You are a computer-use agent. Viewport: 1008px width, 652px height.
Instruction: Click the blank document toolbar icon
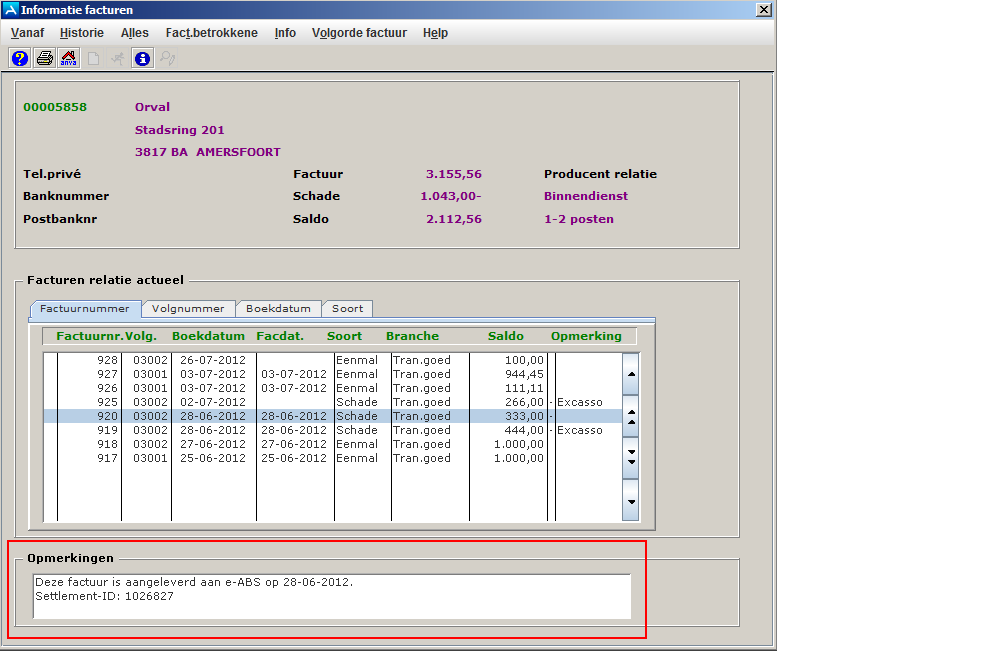[x=94, y=58]
